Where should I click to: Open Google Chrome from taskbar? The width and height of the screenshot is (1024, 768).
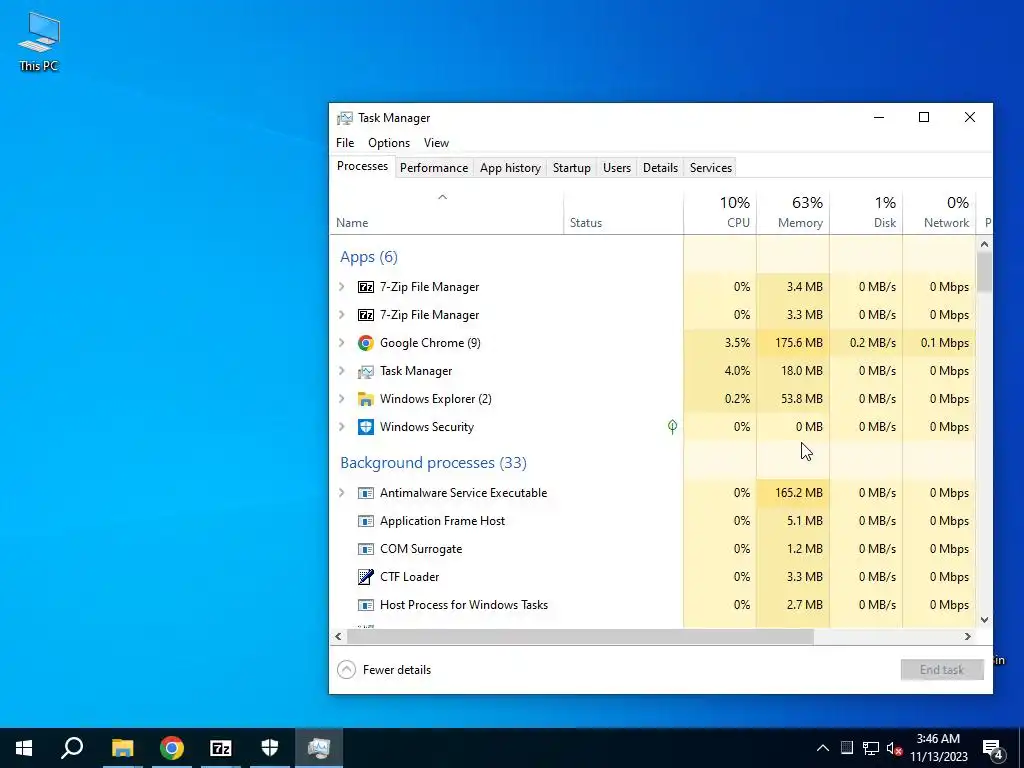172,748
